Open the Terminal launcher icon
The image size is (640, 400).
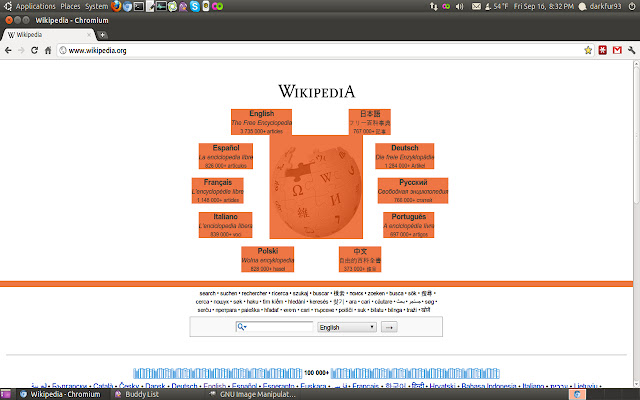(139, 6)
